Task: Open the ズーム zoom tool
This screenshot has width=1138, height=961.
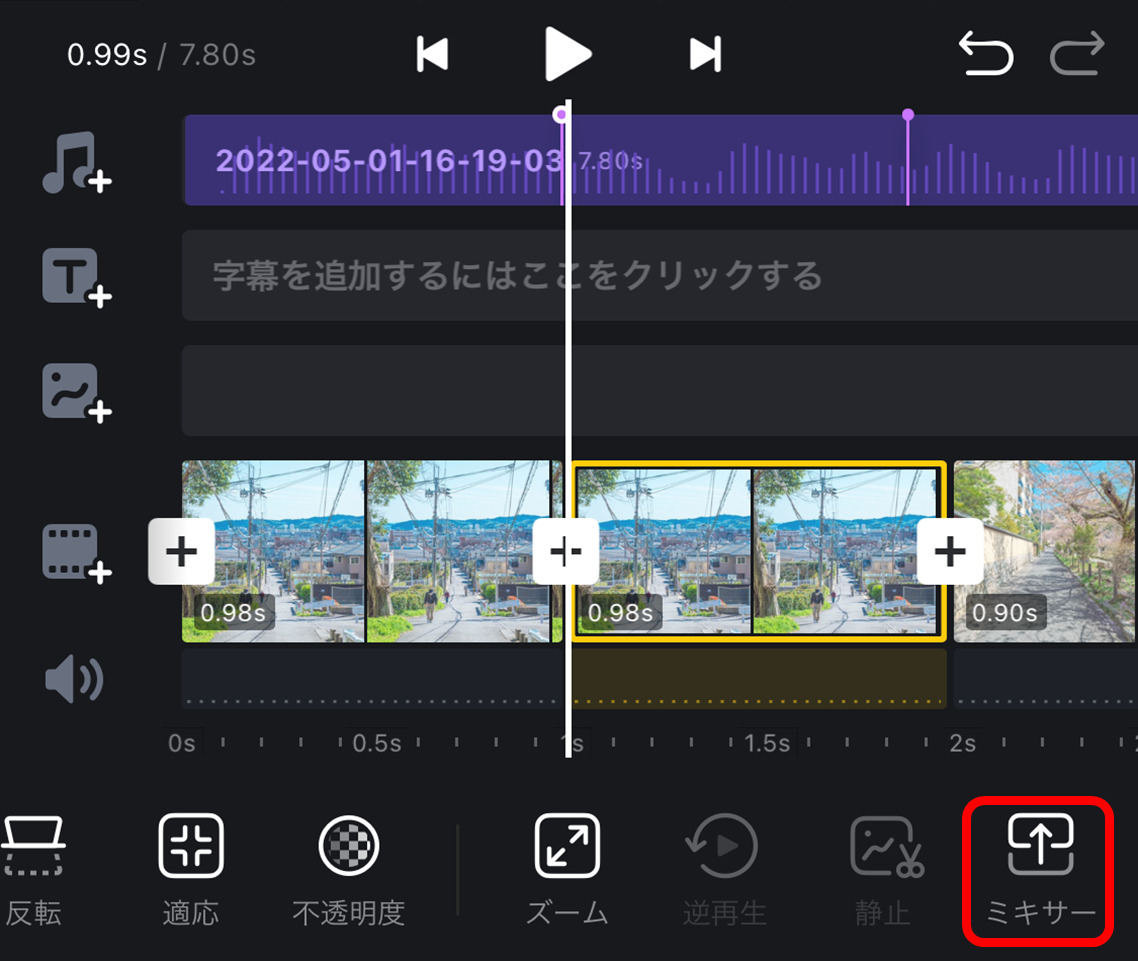Action: [567, 871]
